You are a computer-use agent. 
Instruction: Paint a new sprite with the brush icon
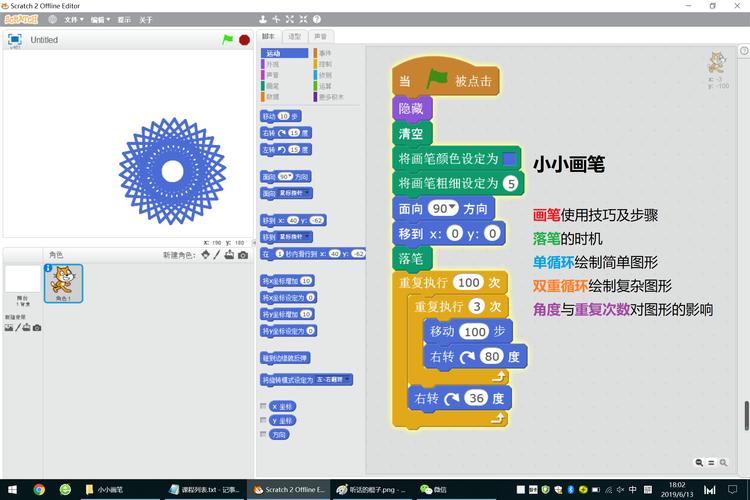[x=217, y=255]
